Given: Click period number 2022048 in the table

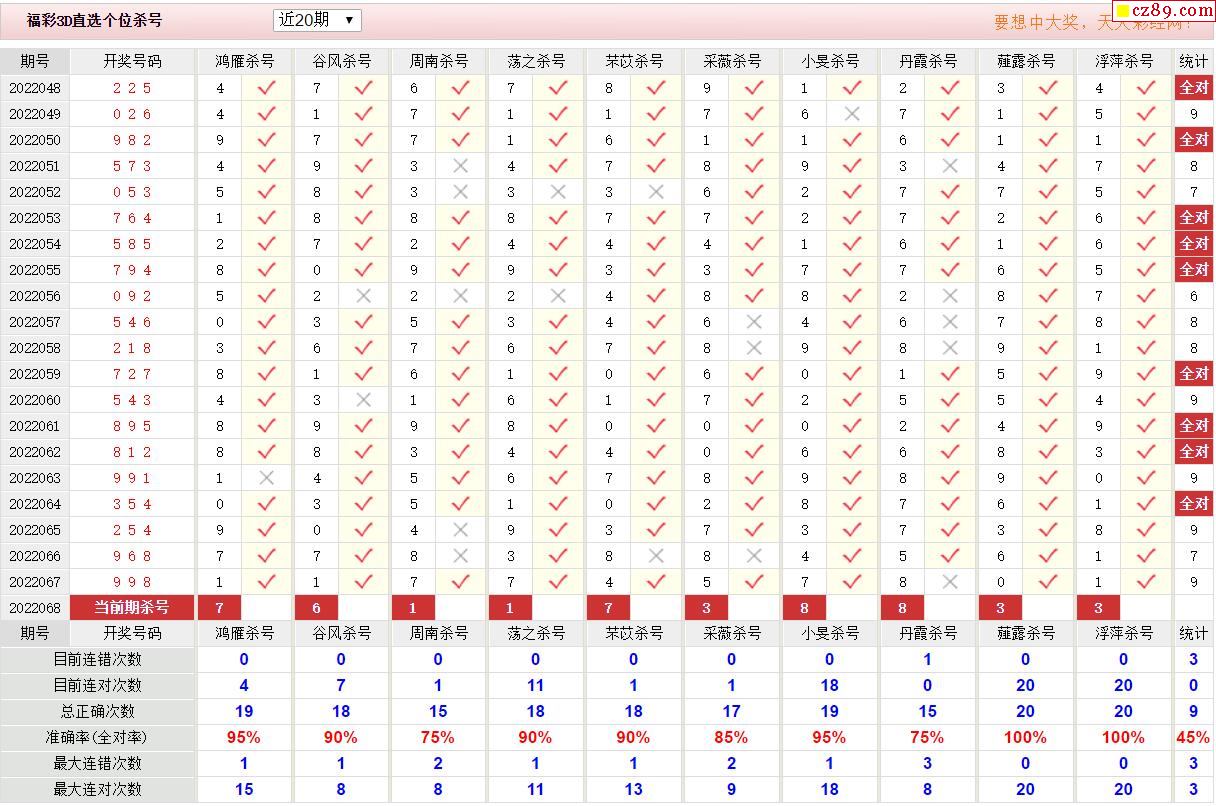Looking at the screenshot, I should point(35,88).
